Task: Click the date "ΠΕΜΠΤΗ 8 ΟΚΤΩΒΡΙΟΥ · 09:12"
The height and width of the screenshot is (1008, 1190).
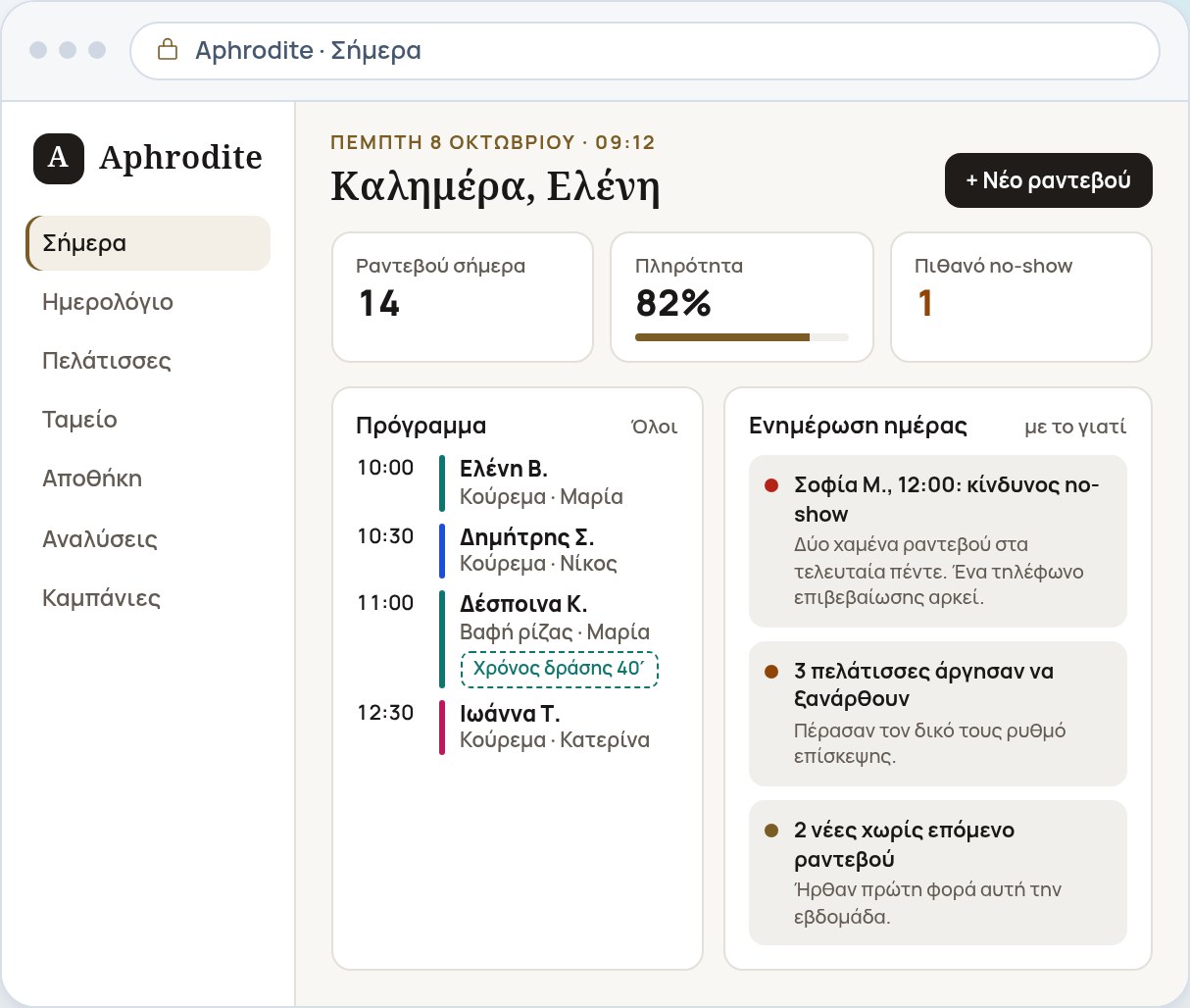Action: click(x=493, y=142)
